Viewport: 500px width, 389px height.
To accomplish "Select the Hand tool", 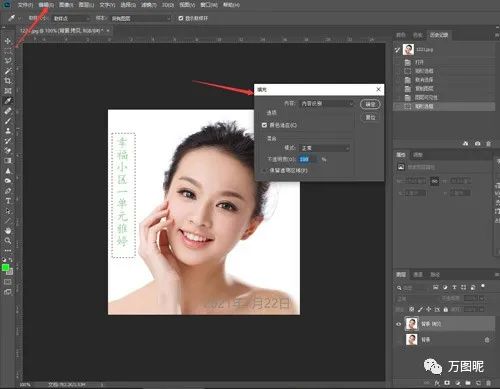I will click(x=8, y=231).
